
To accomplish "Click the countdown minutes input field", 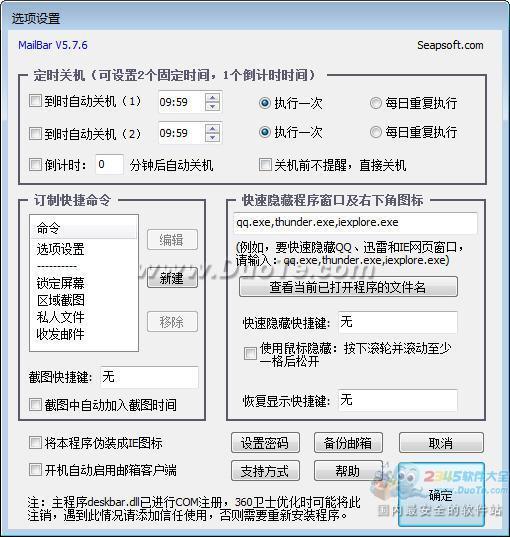I will click(109, 164).
